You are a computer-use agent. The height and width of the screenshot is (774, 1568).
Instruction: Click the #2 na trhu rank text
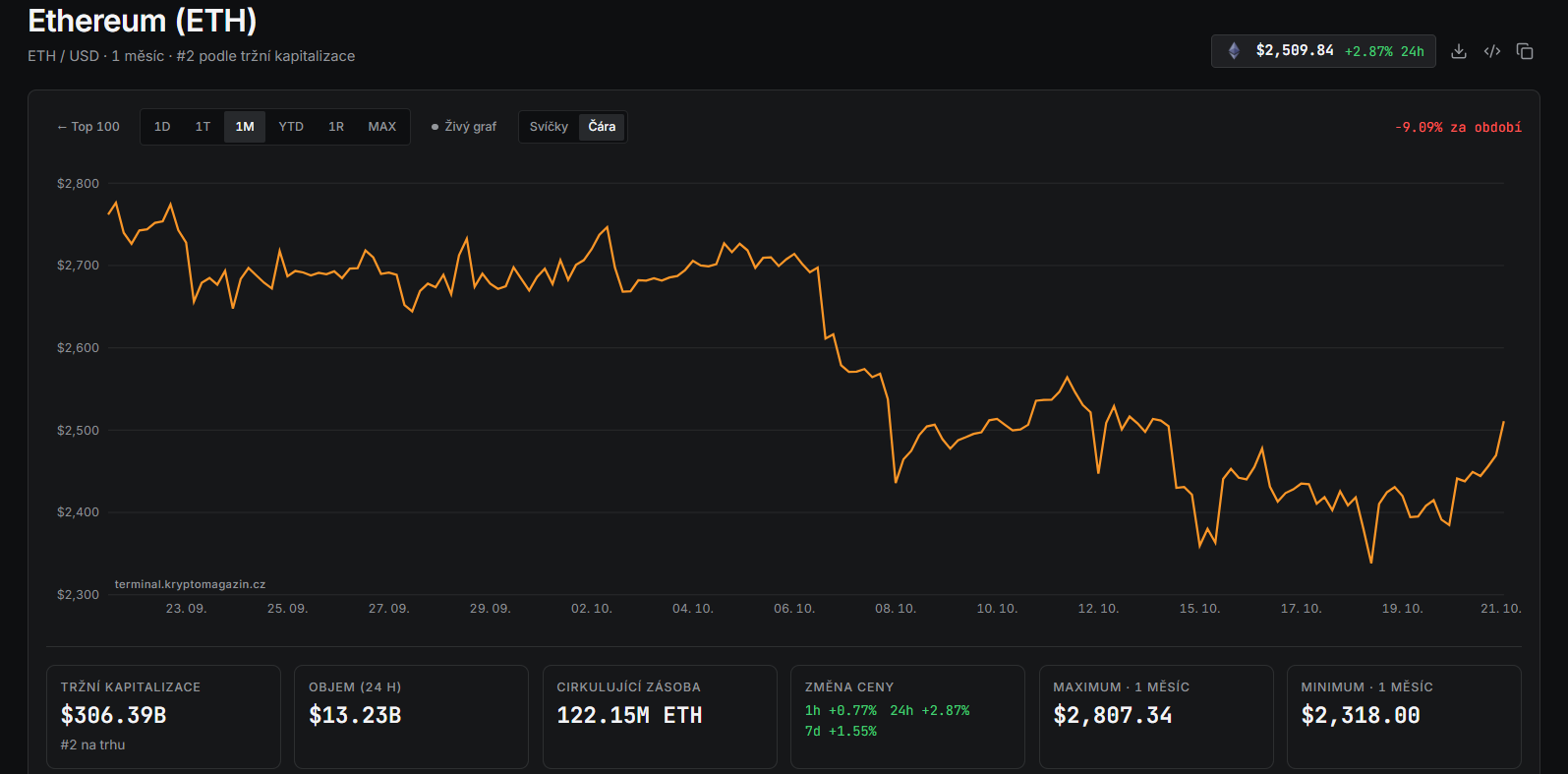pos(93,744)
